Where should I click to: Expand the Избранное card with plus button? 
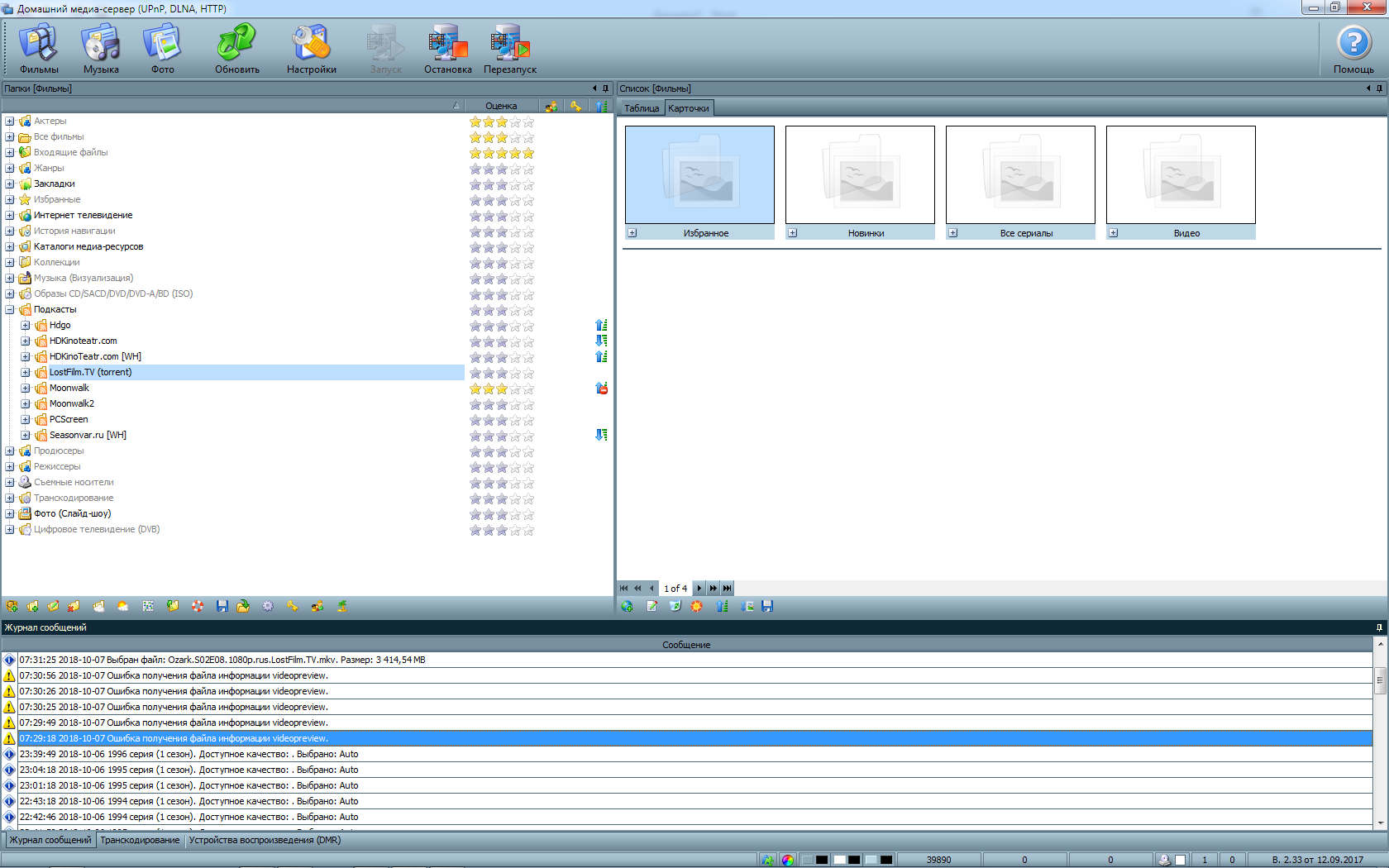tap(632, 233)
